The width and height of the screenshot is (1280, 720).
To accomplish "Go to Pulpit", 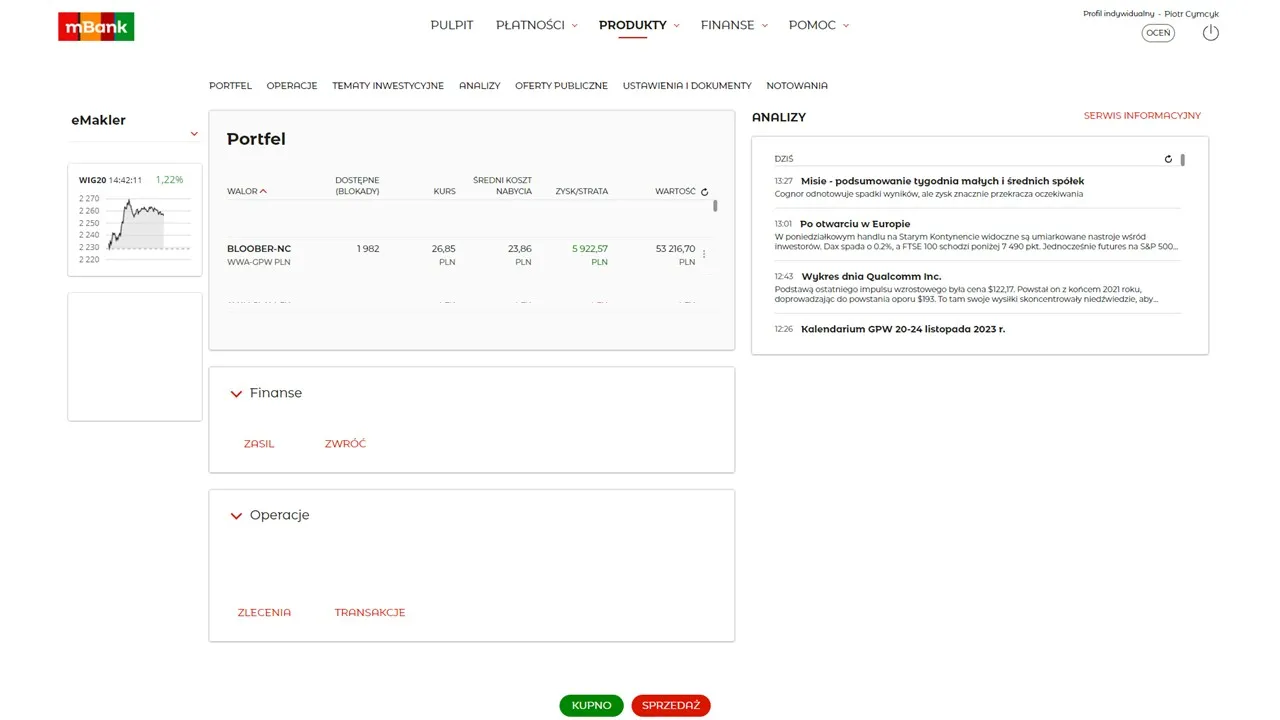I will pos(452,25).
